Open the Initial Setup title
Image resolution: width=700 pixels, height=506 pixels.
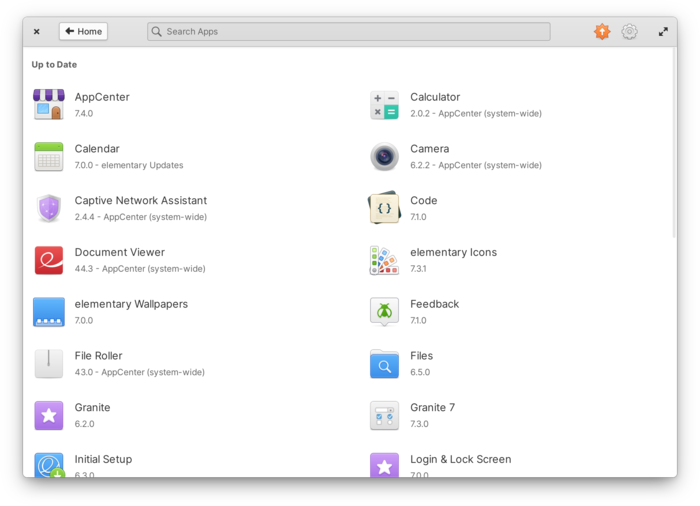point(103,460)
